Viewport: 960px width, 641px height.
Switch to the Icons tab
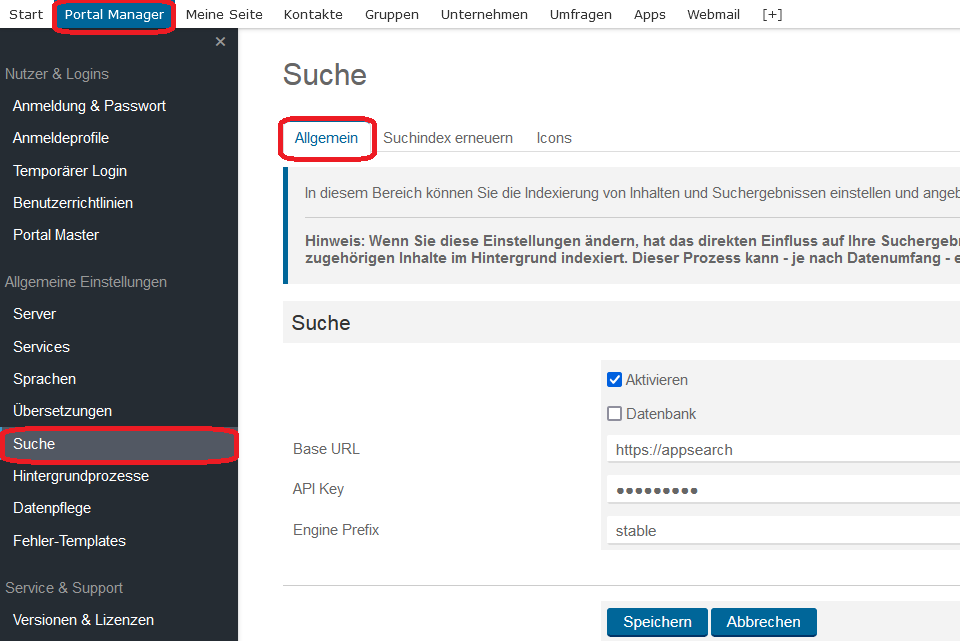pyautogui.click(x=554, y=138)
